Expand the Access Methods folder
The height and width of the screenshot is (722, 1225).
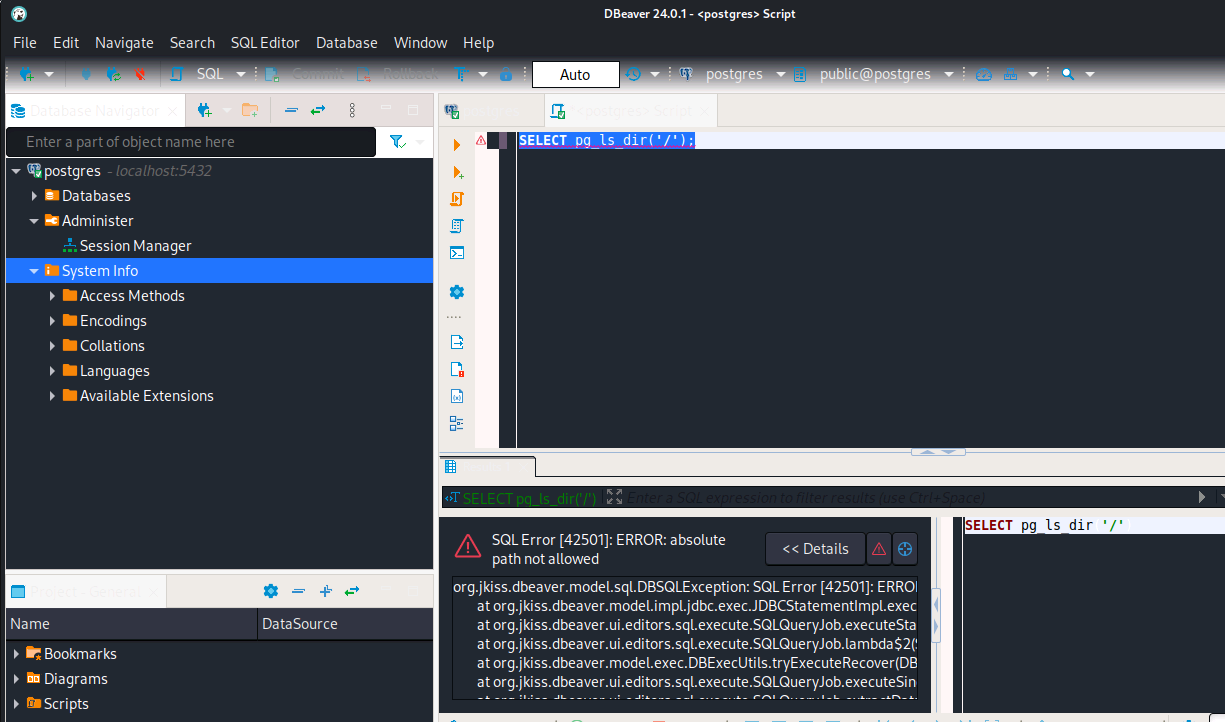52,296
